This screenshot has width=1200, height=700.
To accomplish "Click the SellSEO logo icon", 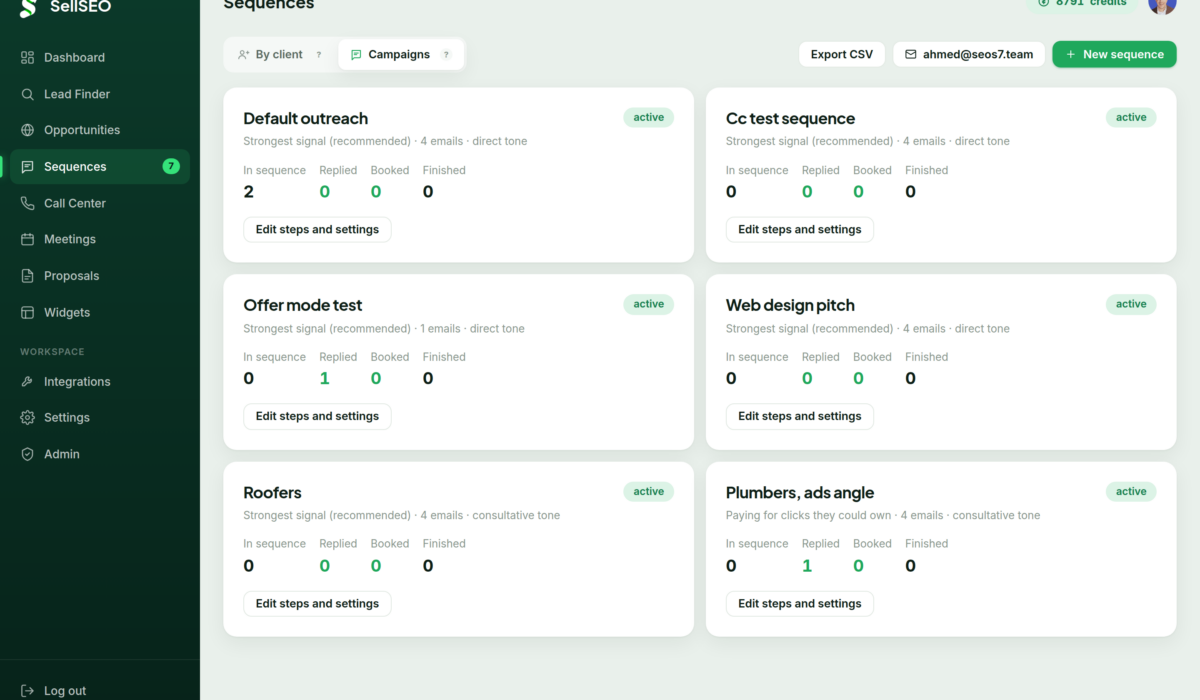I will pyautogui.click(x=28, y=8).
